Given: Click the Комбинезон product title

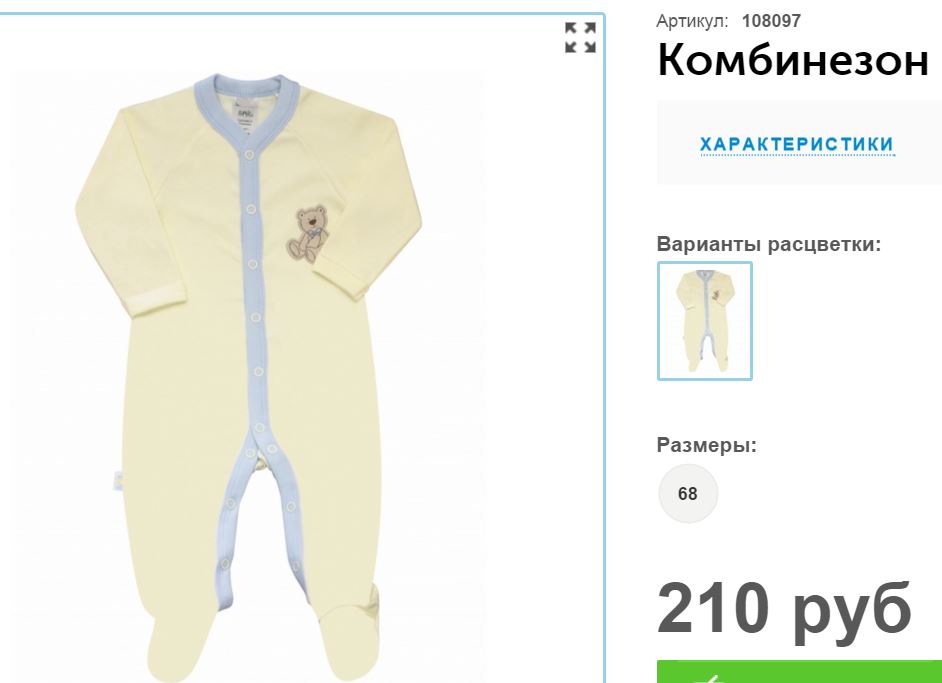Looking at the screenshot, I should pos(793,60).
